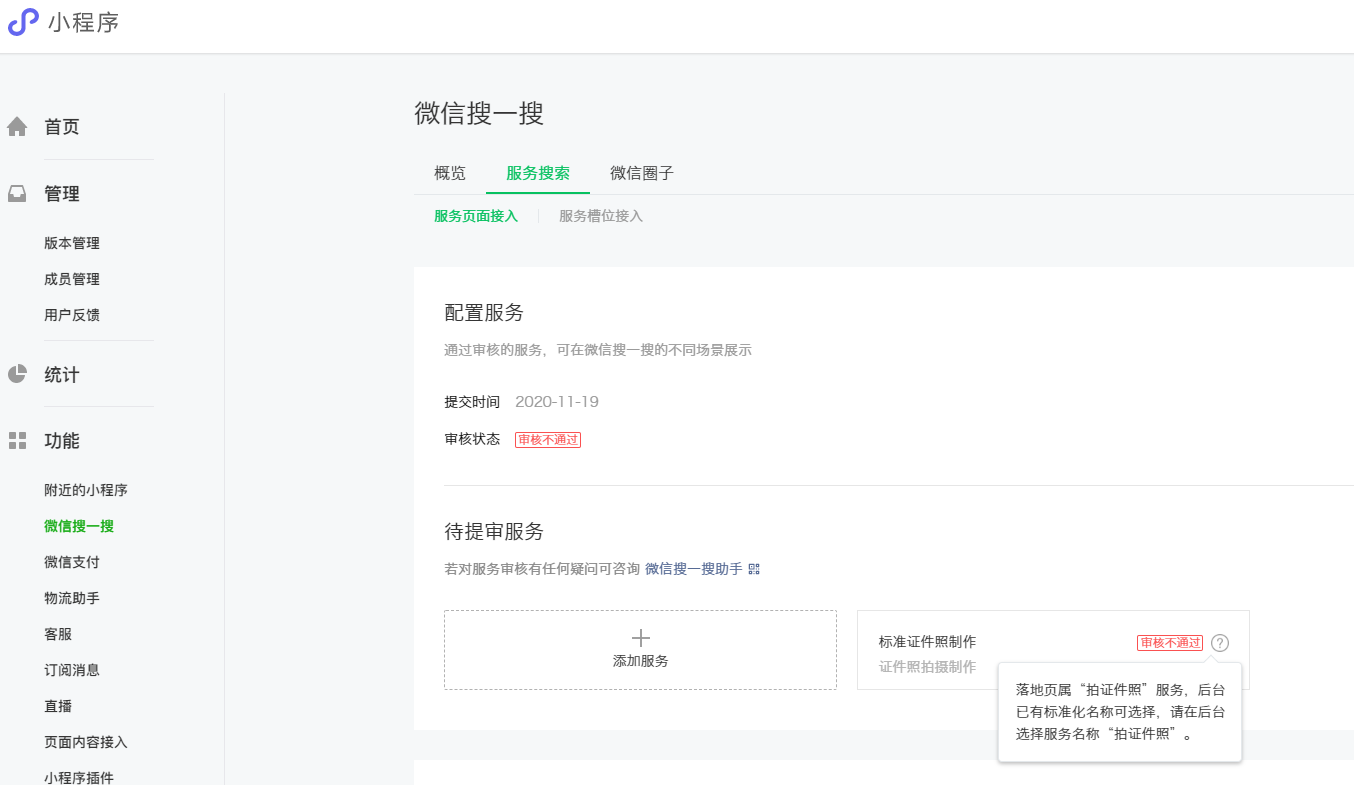The image size is (1354, 785).
Task: Click the 配置服务 heading
Action: pyautogui.click(x=484, y=312)
